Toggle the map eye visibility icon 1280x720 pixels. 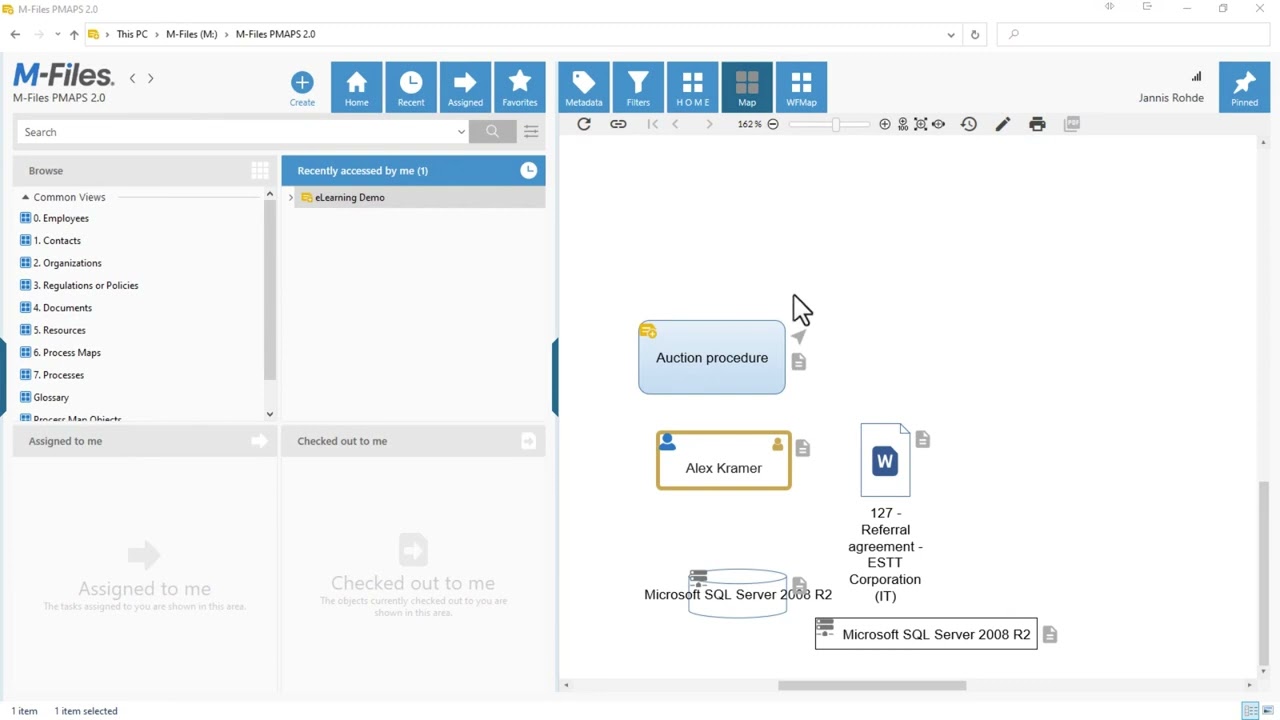point(938,124)
